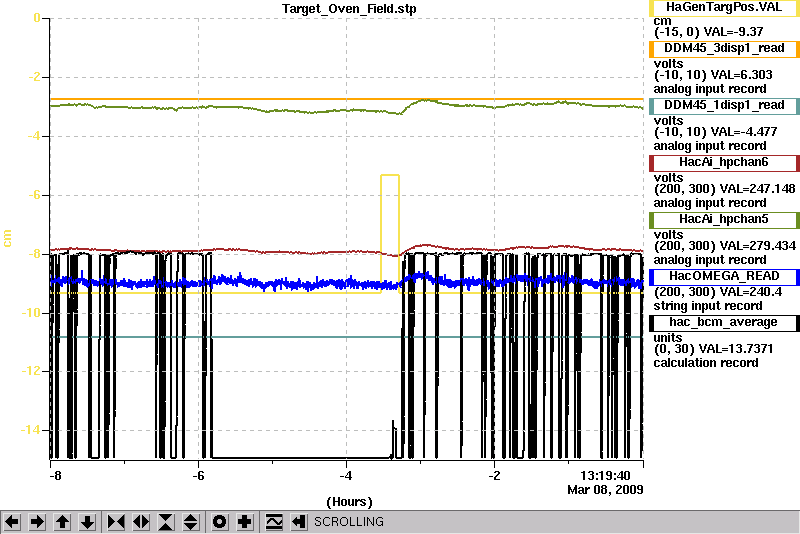Click the '(-15, 0) VAL=-9.37' readout
This screenshot has height=534, width=800.
[709, 32]
